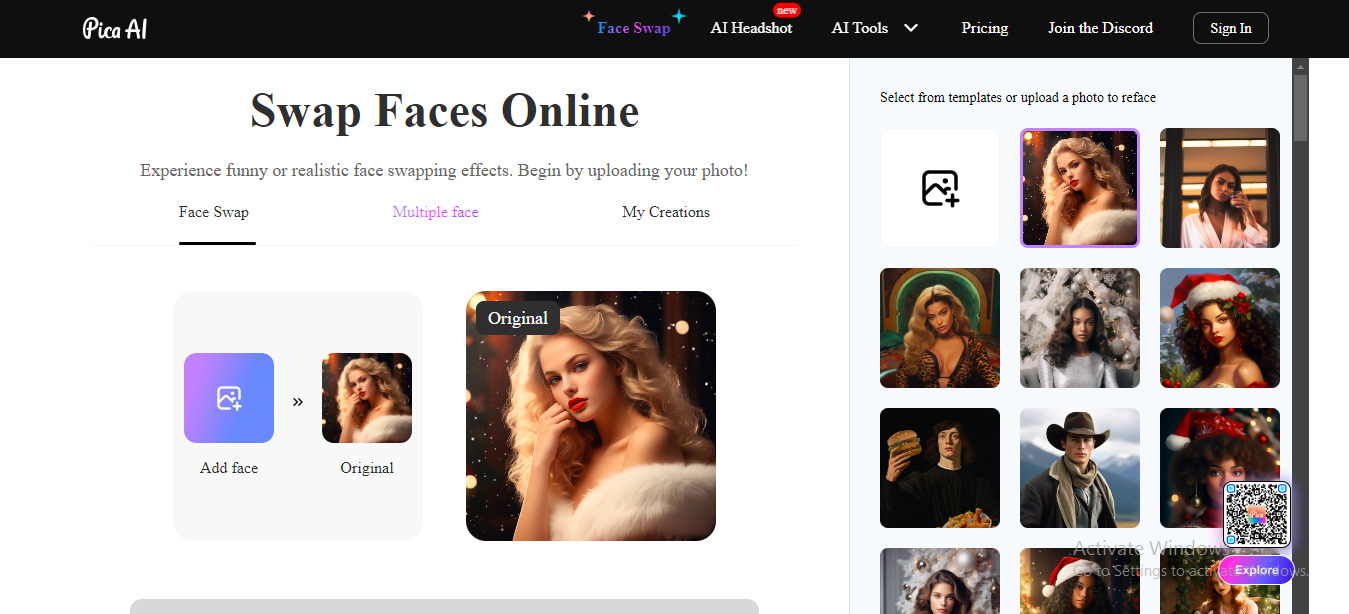Click the upload photo icon in templates panel
The width and height of the screenshot is (1349, 614).
click(x=940, y=188)
